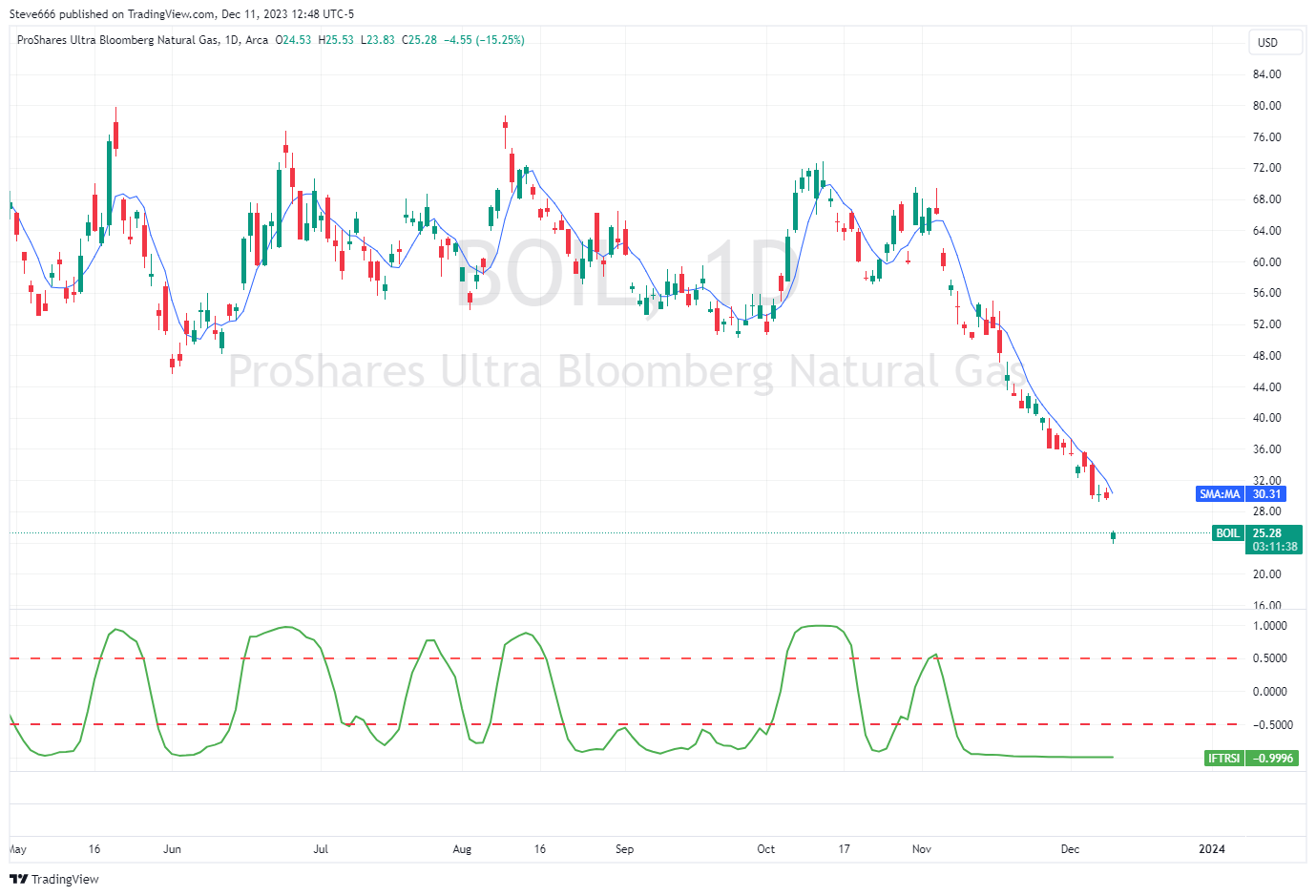Click the change value −4.55 (−15.25%)
Image resolution: width=1316 pixels, height=896 pixels.
pyautogui.click(x=484, y=40)
